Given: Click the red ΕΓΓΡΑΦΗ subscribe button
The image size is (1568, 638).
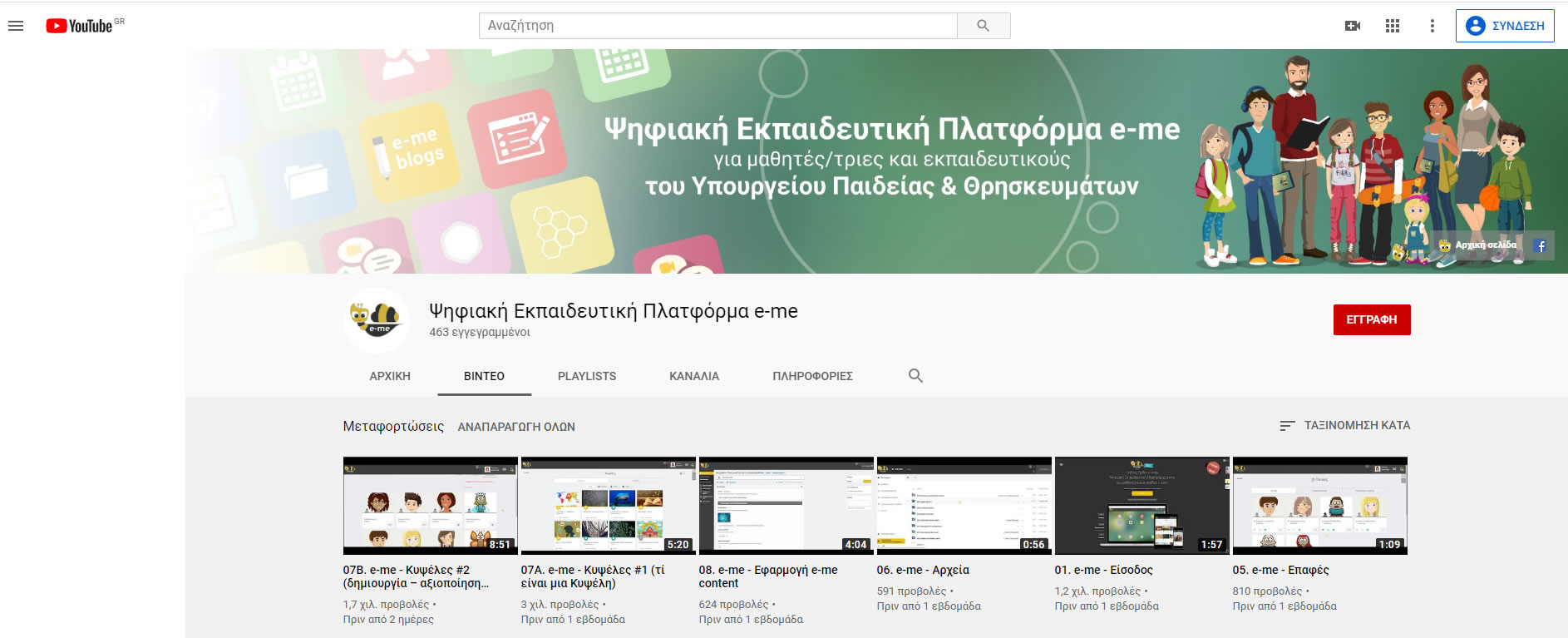Looking at the screenshot, I should point(1371,319).
